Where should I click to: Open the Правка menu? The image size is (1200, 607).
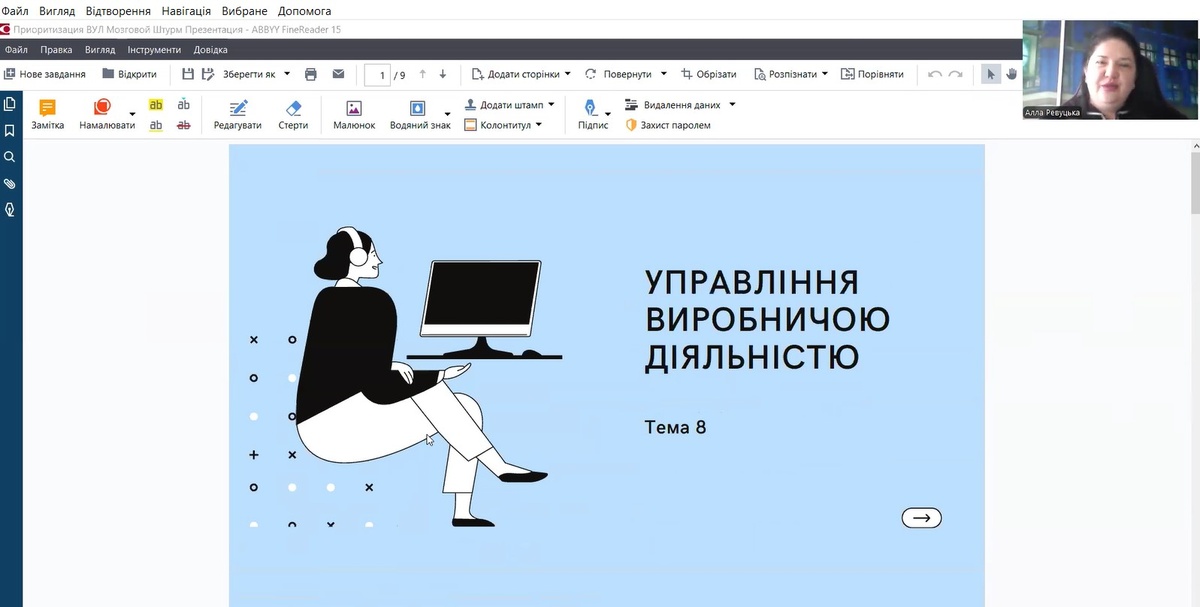(56, 49)
